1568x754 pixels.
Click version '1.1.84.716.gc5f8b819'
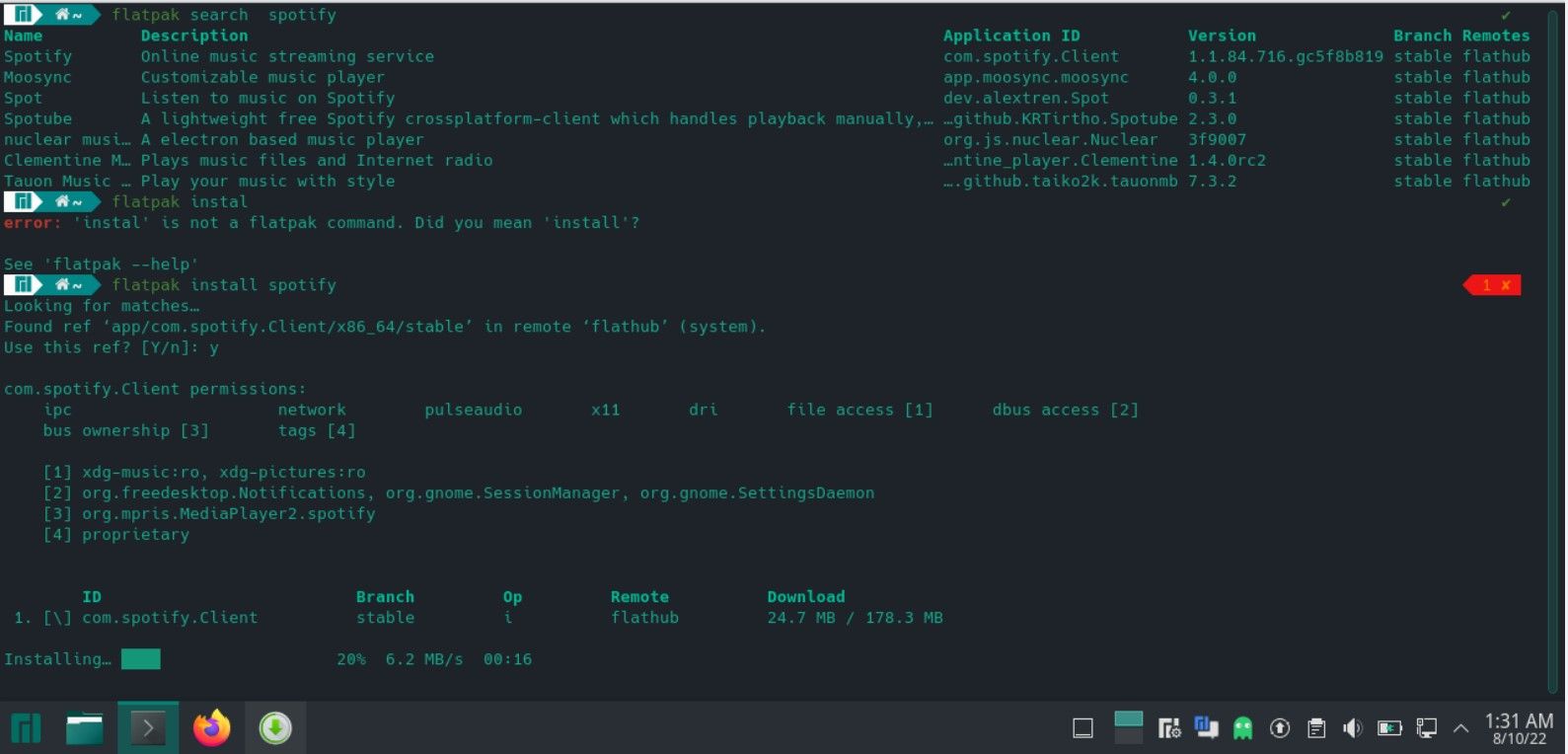pos(1286,56)
